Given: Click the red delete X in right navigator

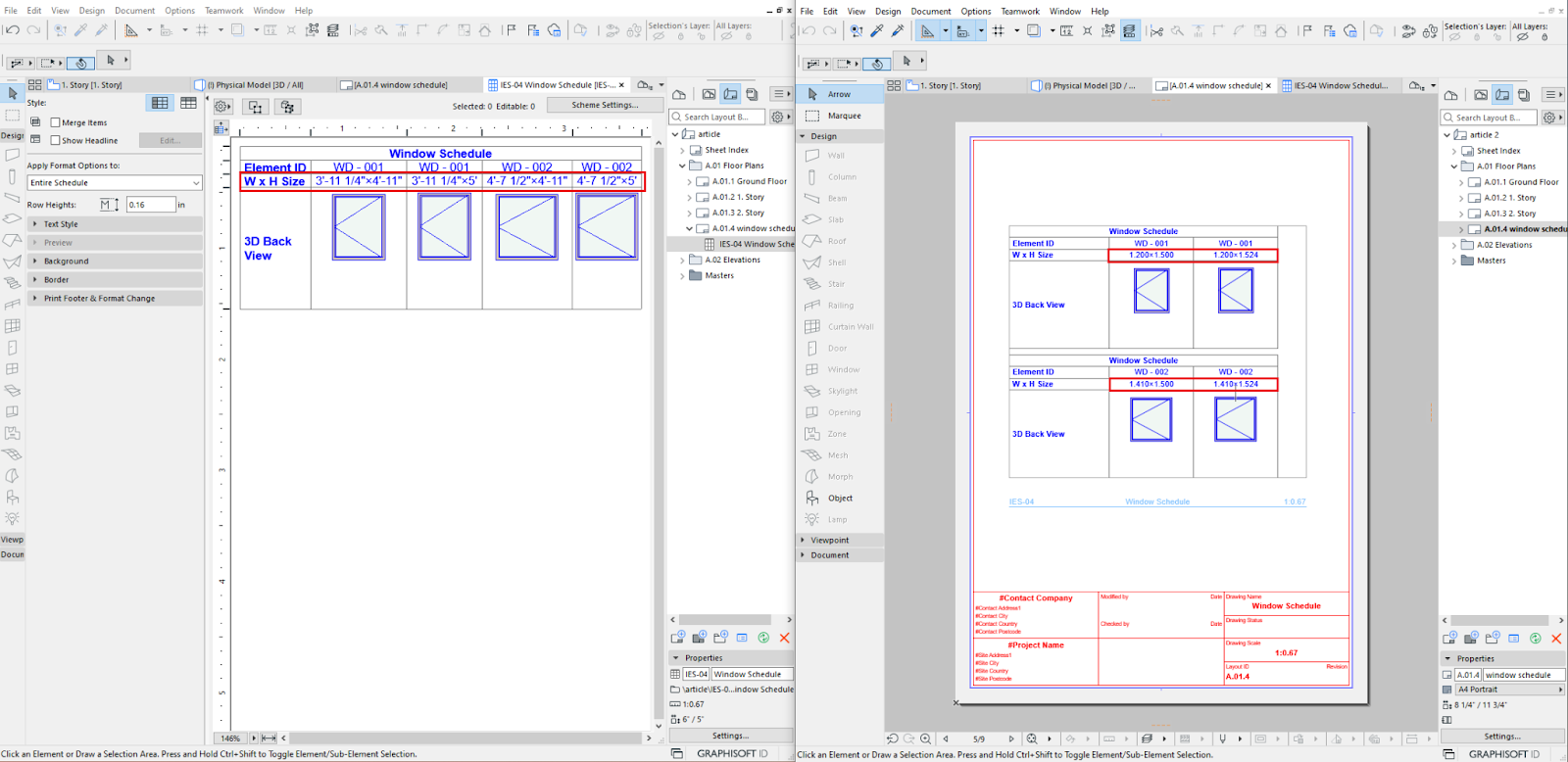Looking at the screenshot, I should pos(1556,639).
